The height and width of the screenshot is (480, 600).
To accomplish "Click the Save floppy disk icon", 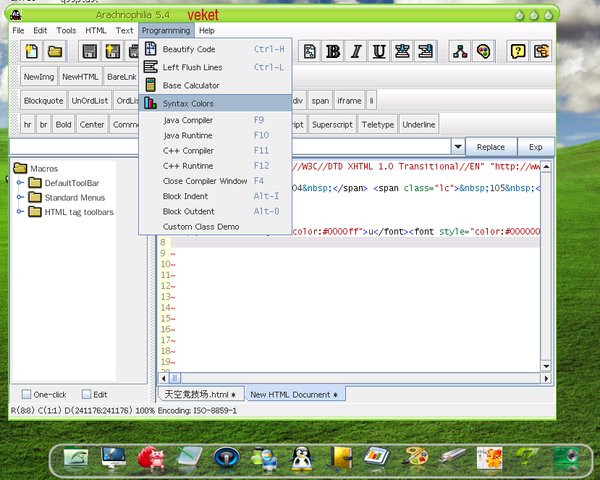I will 88,51.
